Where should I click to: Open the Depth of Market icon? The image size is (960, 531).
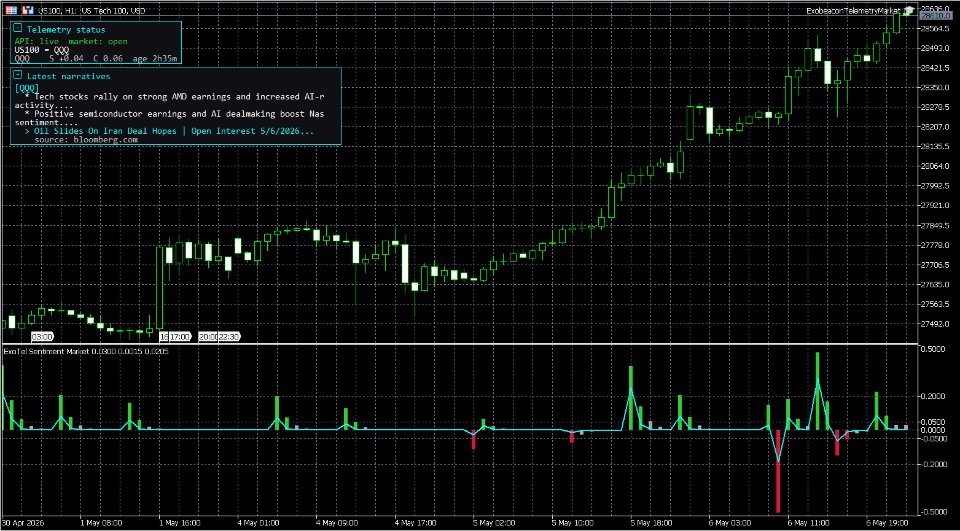pyautogui.click(x=12, y=10)
